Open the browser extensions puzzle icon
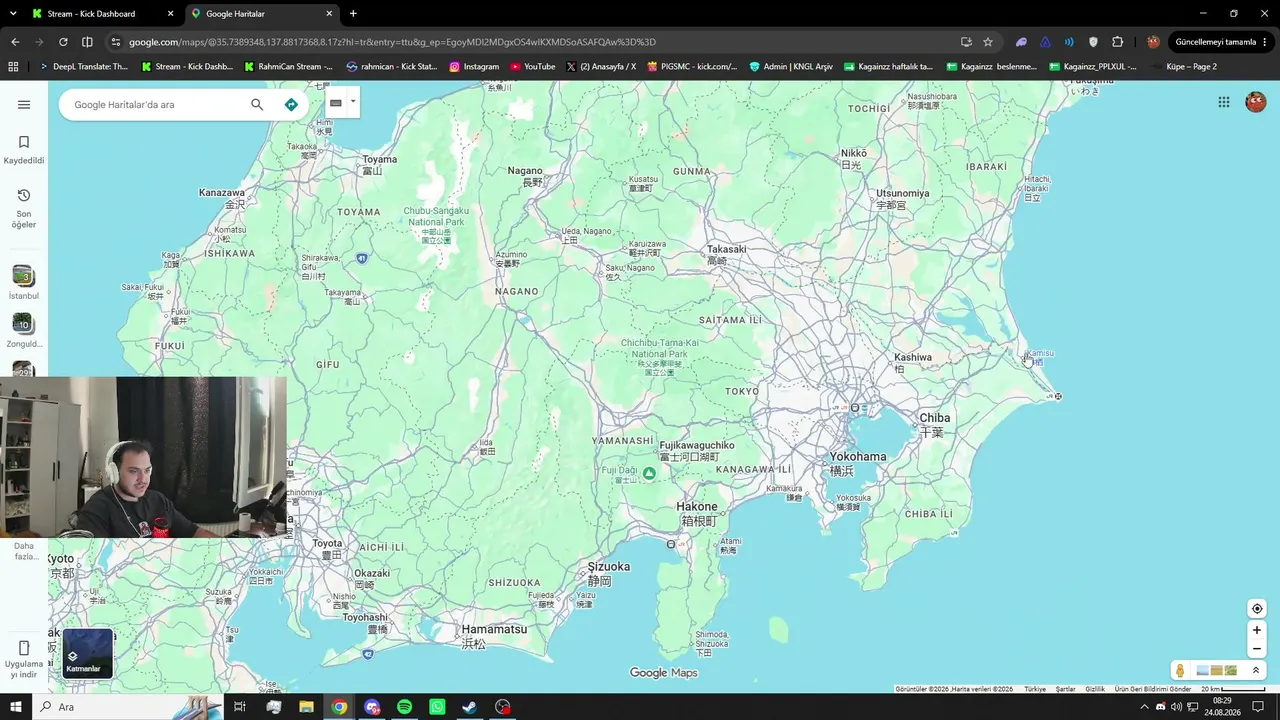 click(1117, 42)
